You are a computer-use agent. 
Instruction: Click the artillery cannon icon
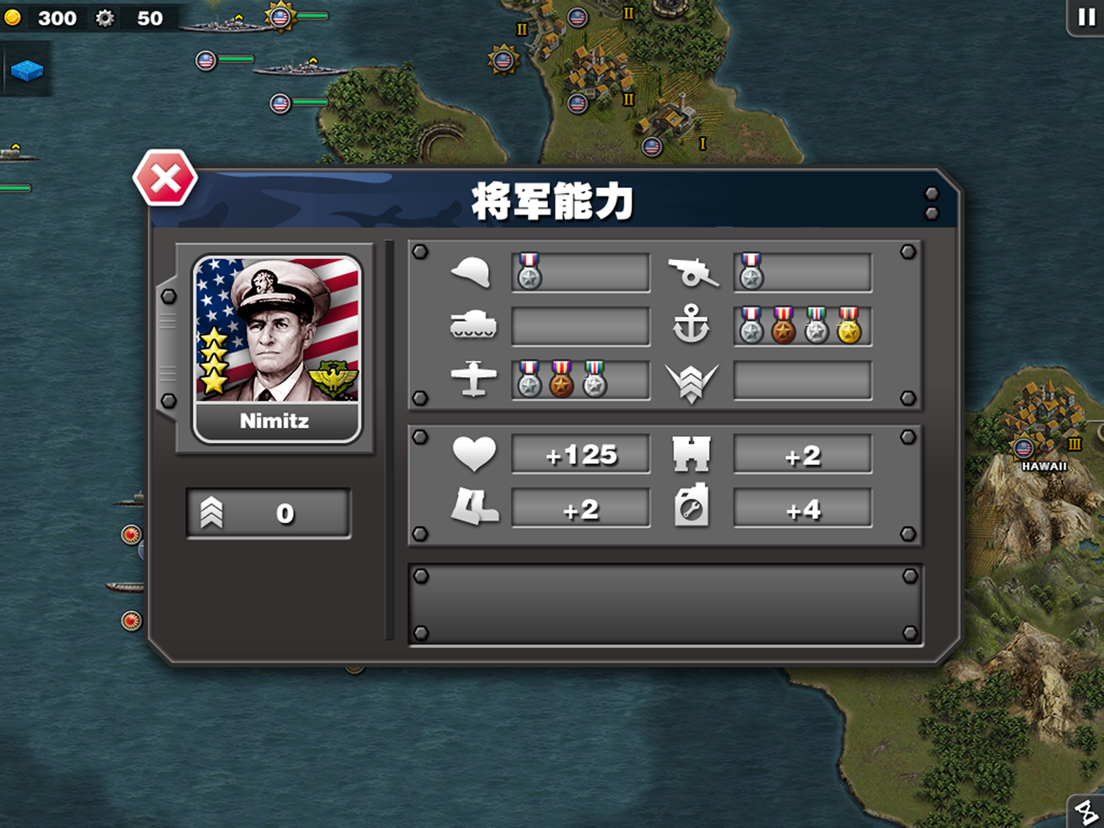point(693,272)
